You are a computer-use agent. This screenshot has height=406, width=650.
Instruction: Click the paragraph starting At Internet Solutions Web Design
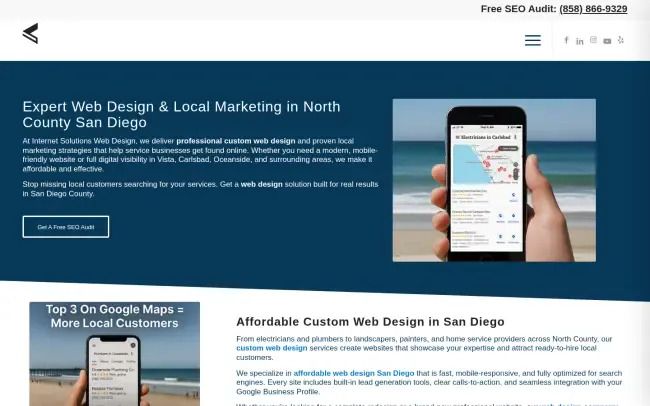coord(200,155)
